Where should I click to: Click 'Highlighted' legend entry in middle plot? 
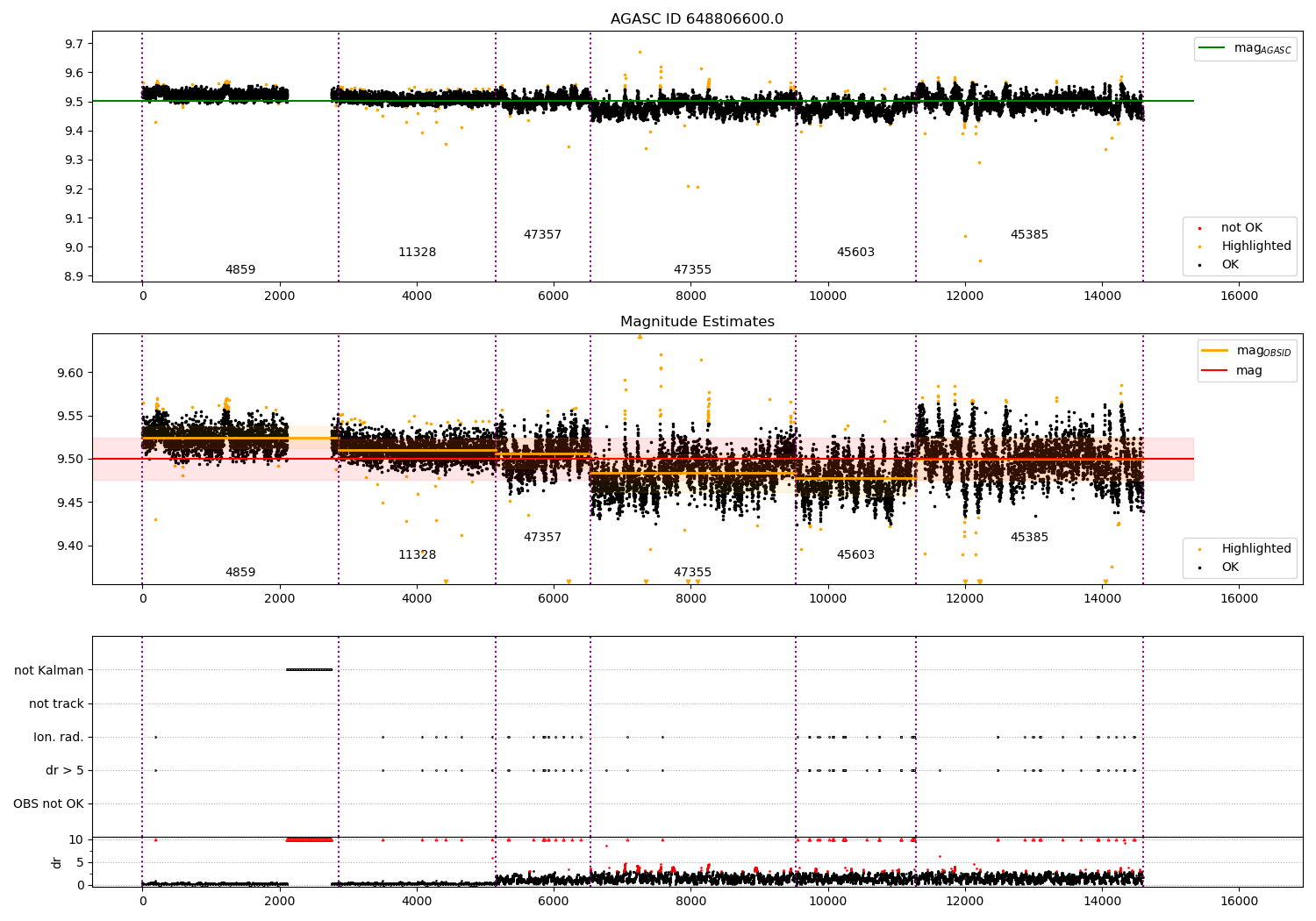(x=1255, y=549)
